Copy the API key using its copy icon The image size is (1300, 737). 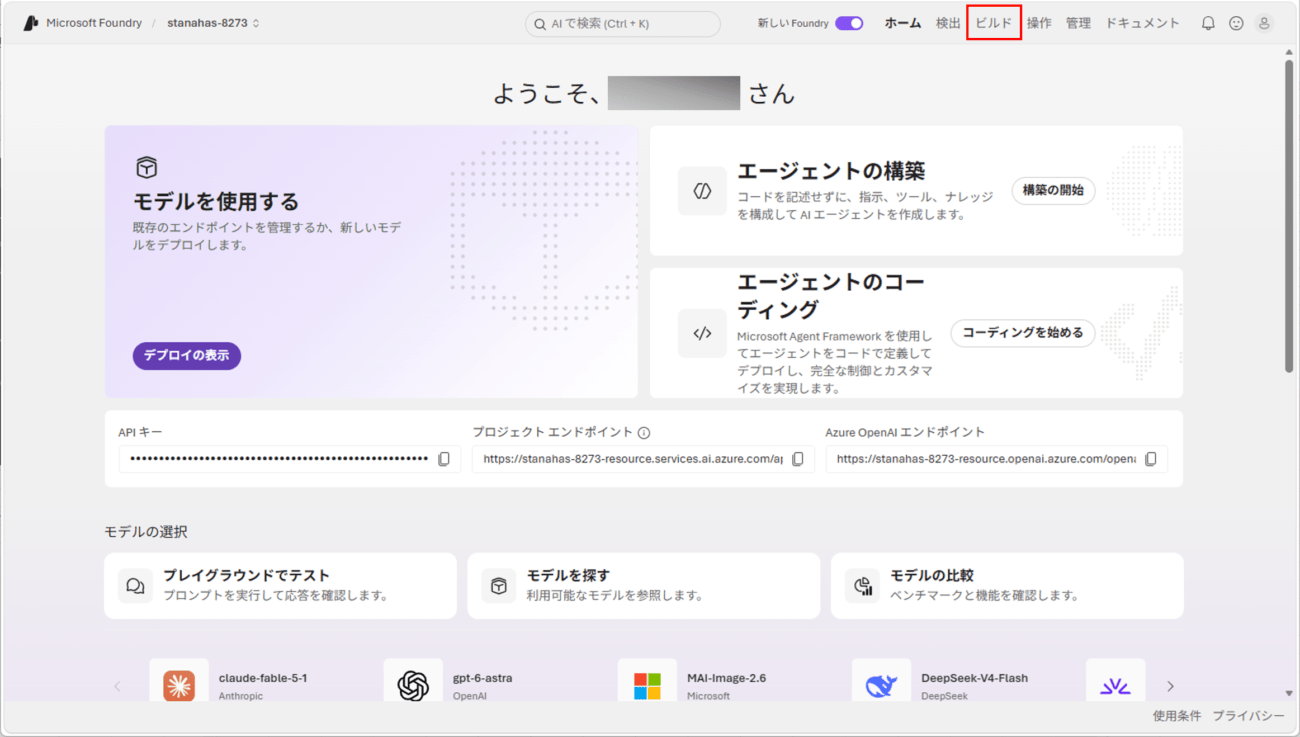[444, 459]
